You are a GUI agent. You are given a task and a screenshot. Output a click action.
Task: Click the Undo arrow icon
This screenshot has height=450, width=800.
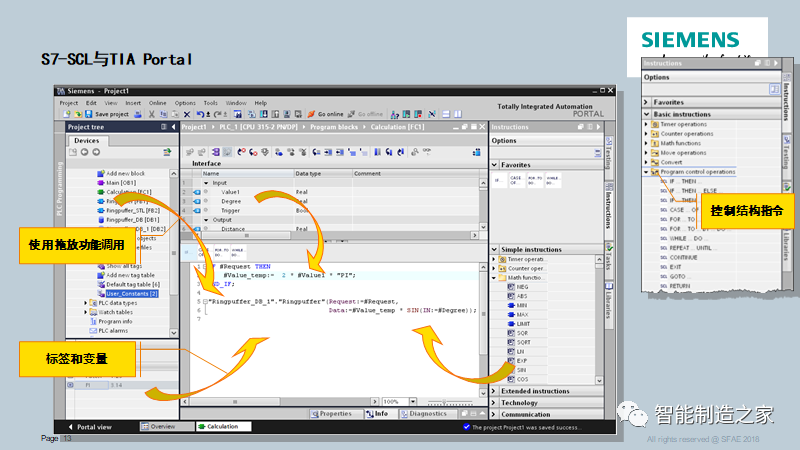[x=201, y=114]
